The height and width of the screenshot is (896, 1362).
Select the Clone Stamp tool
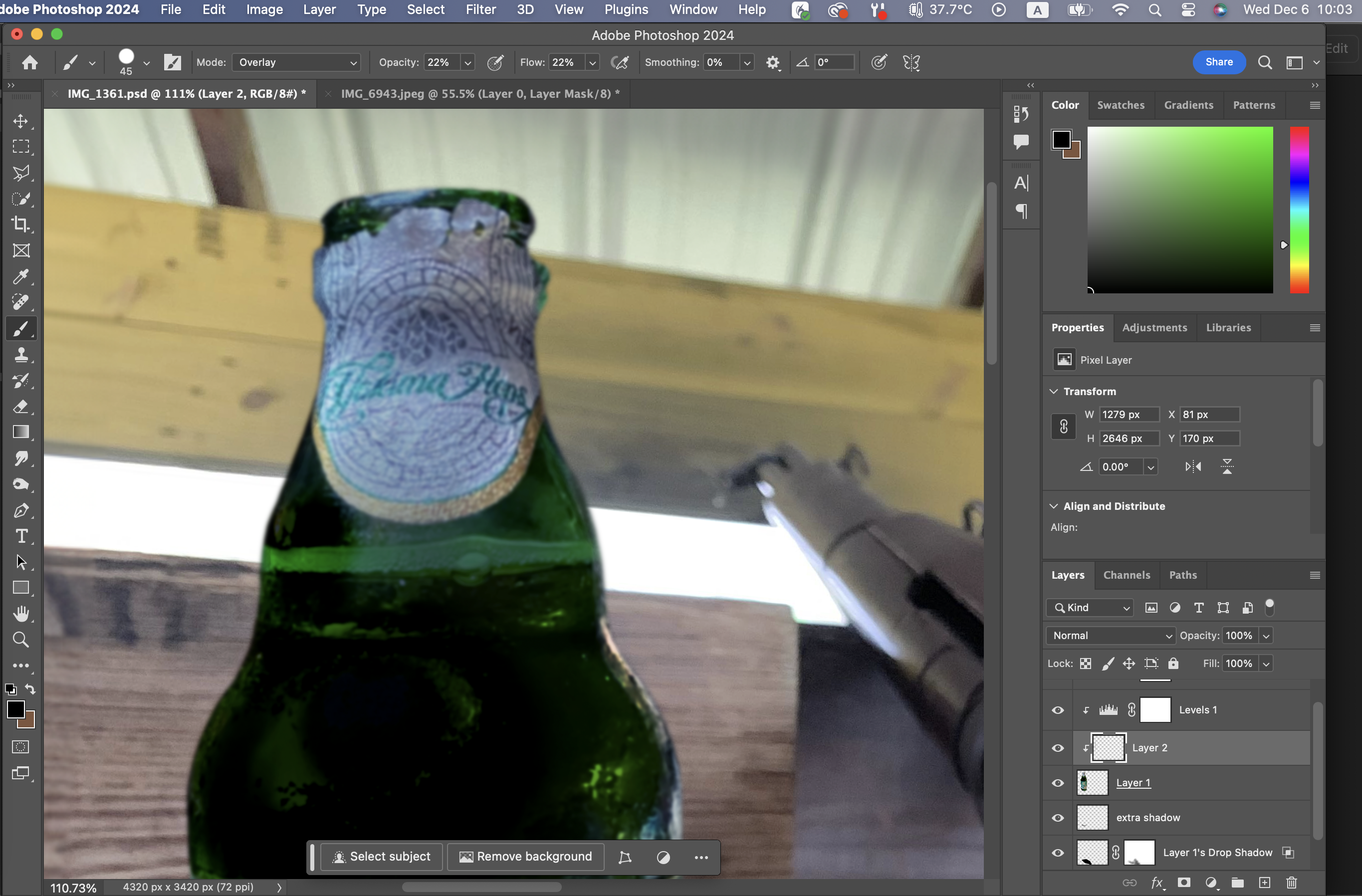pos(21,355)
